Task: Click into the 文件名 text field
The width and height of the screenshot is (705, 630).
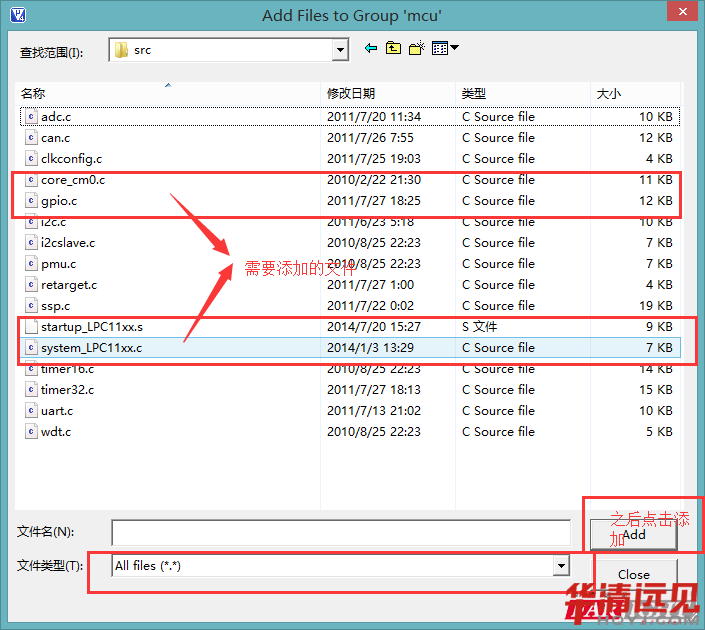Action: point(340,532)
